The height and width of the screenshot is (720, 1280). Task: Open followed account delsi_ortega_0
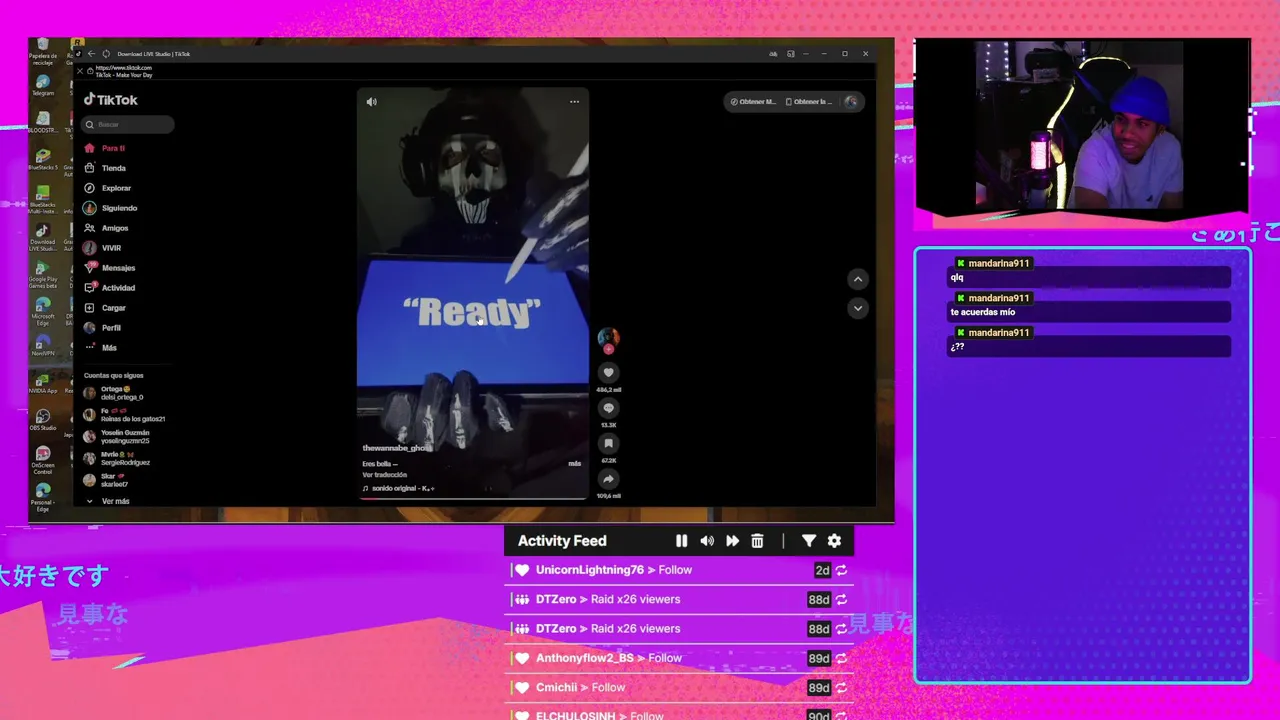coord(114,393)
